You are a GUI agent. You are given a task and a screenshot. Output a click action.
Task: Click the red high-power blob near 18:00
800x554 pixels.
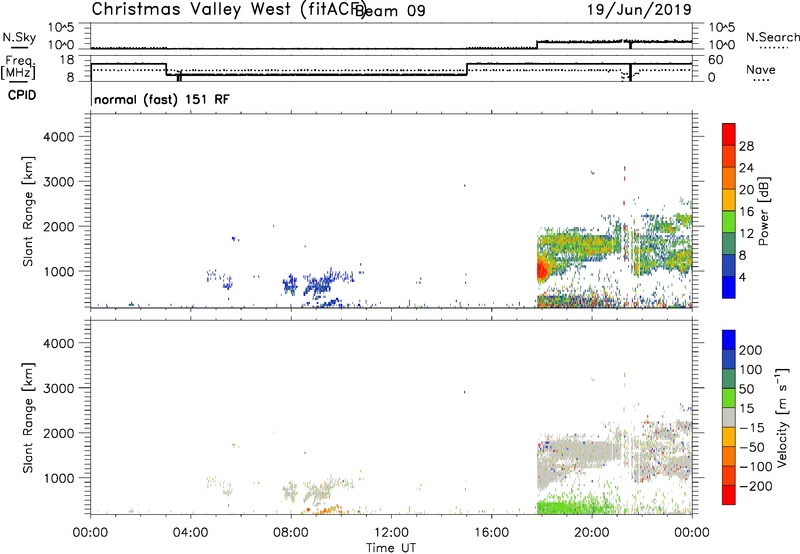(x=543, y=269)
